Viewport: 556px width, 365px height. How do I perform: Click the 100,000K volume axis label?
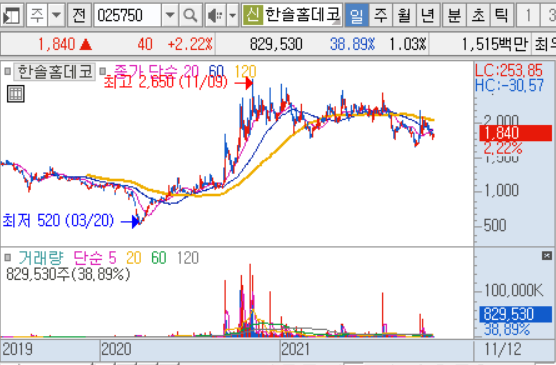click(x=513, y=291)
